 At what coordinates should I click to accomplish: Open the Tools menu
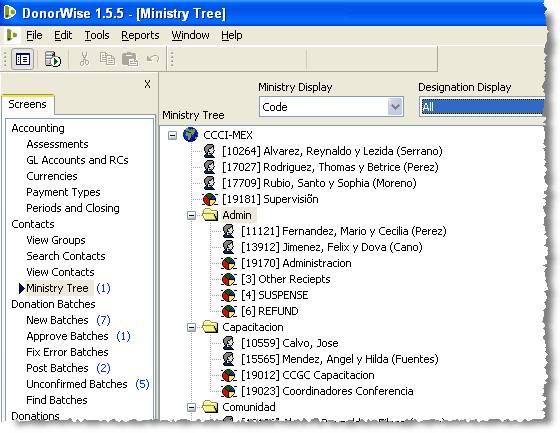[97, 35]
